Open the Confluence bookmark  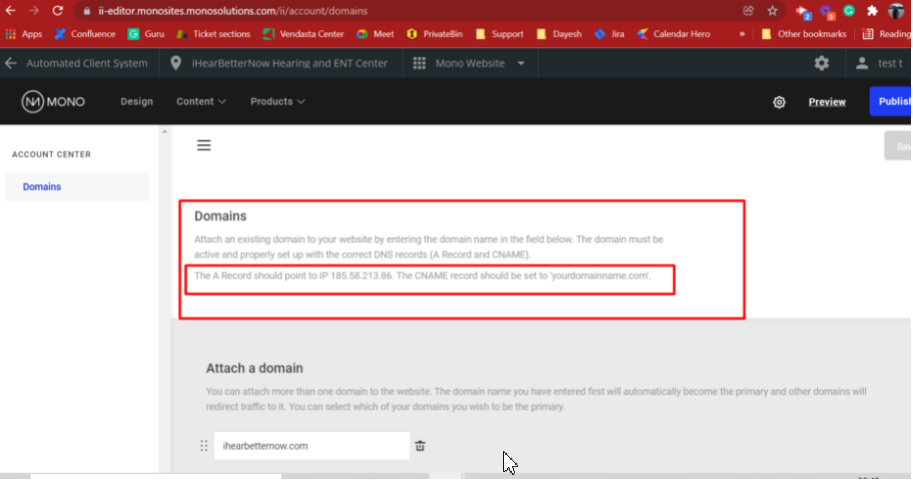84,34
